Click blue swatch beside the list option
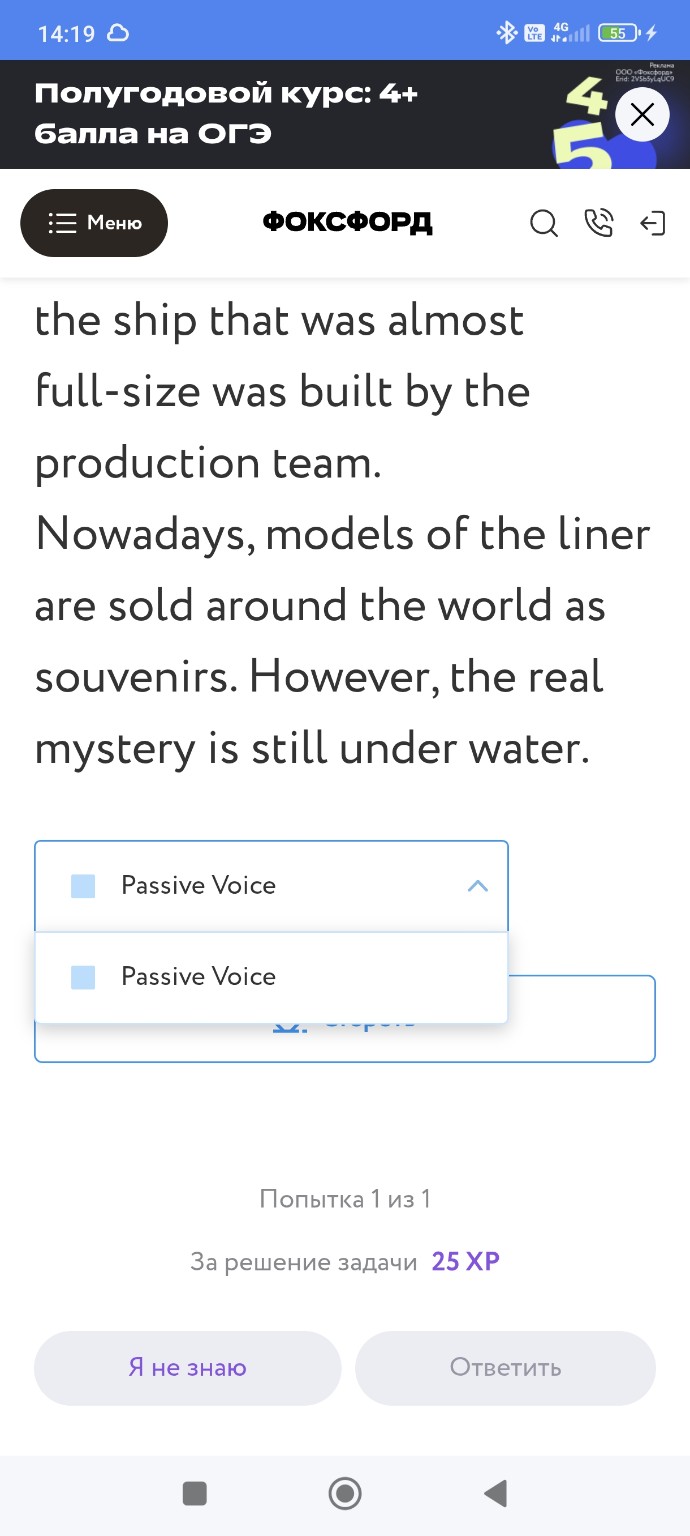Screen dimensions: 690x1536 pyautogui.click(x=83, y=977)
